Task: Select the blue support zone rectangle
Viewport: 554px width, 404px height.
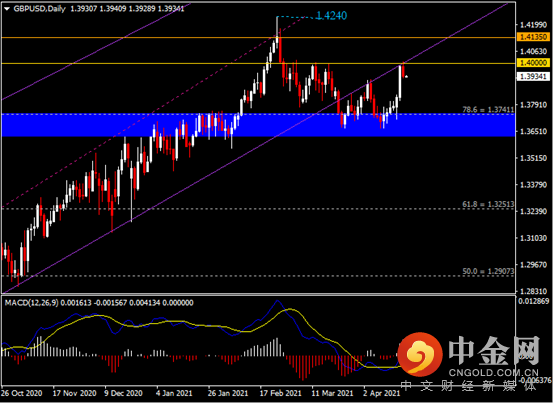Action: pos(258,125)
